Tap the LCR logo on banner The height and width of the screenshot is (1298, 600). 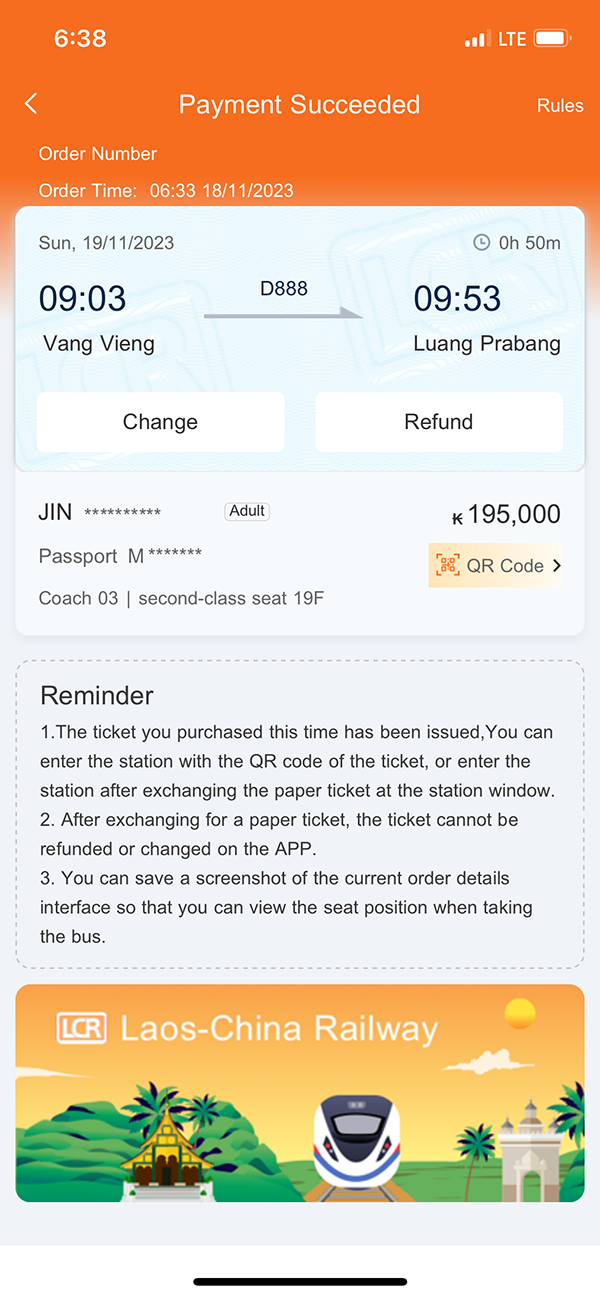click(82, 1029)
